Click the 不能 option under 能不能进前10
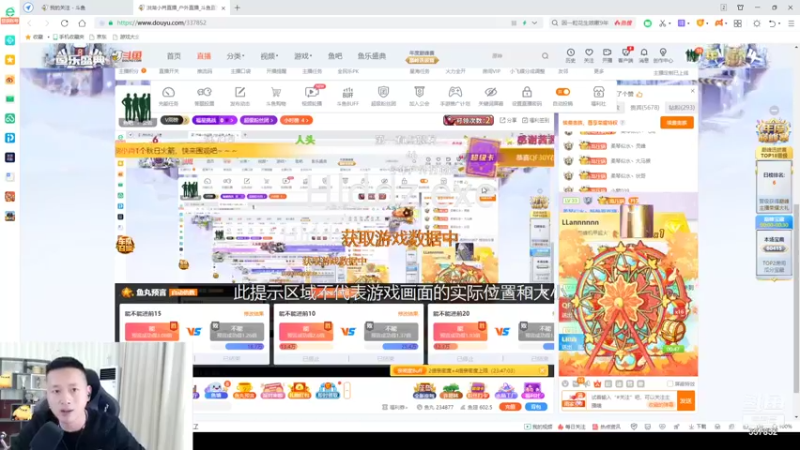 [391, 331]
